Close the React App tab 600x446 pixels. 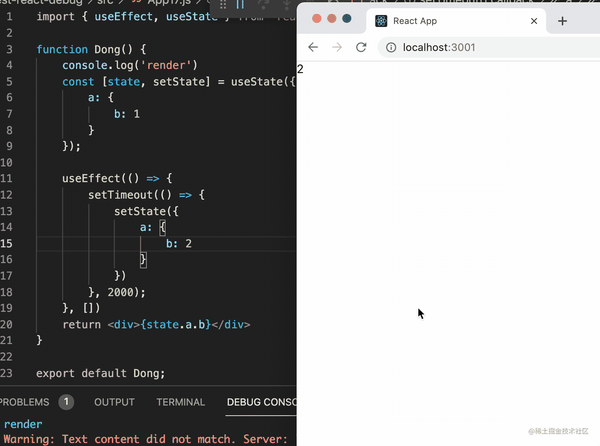coord(534,21)
